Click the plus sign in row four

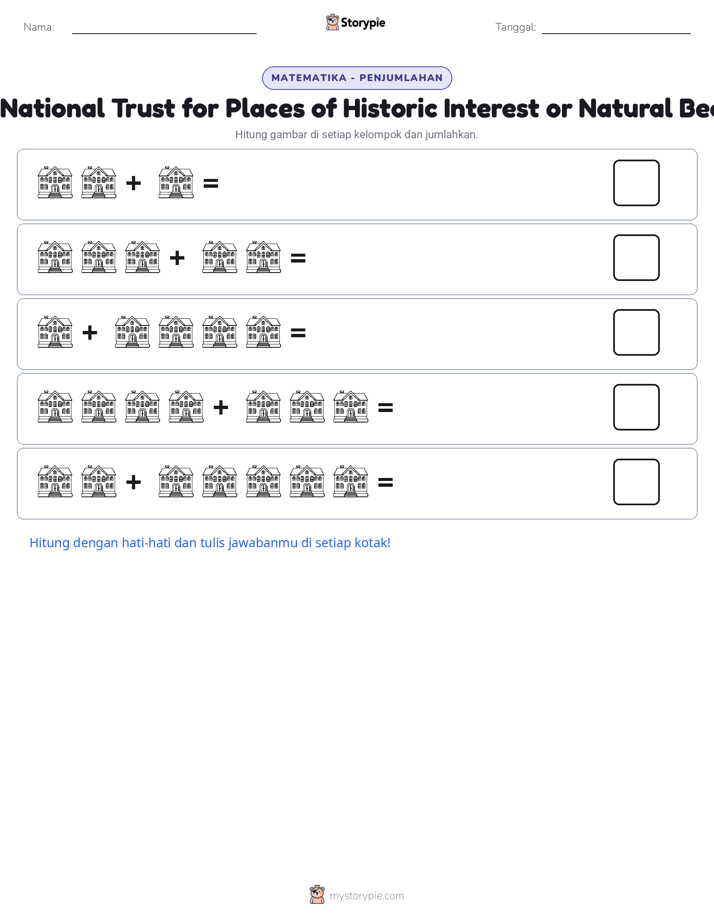[221, 407]
